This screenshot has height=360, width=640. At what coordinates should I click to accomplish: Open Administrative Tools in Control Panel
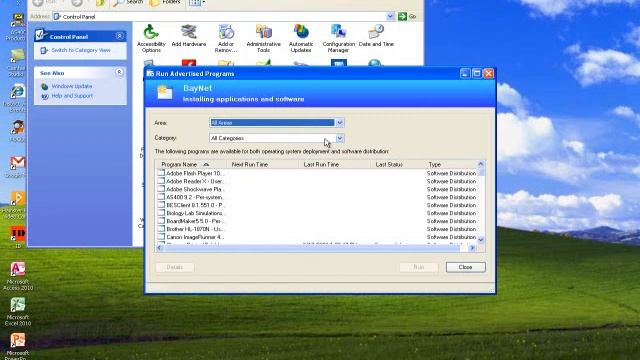[x=263, y=38]
